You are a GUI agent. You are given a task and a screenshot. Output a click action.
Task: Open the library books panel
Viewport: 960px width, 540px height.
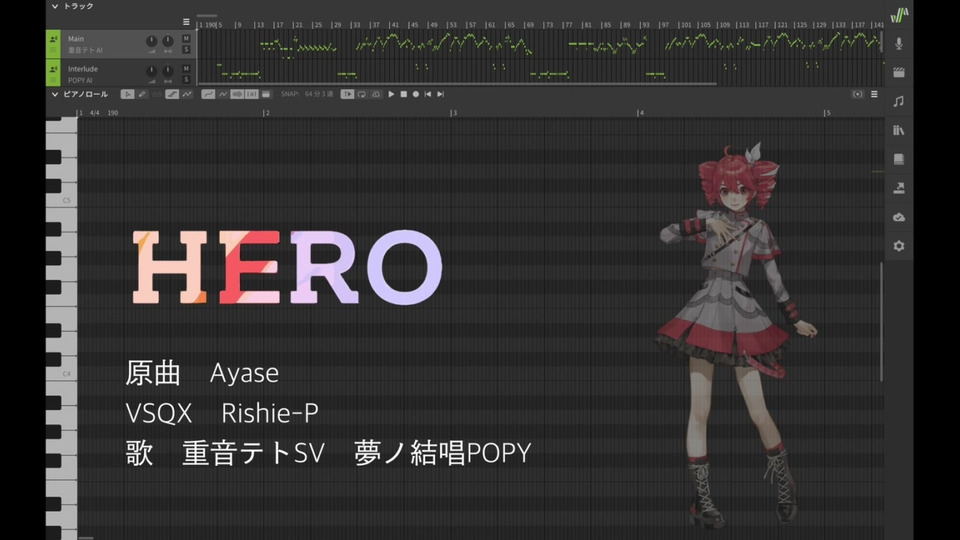point(899,130)
